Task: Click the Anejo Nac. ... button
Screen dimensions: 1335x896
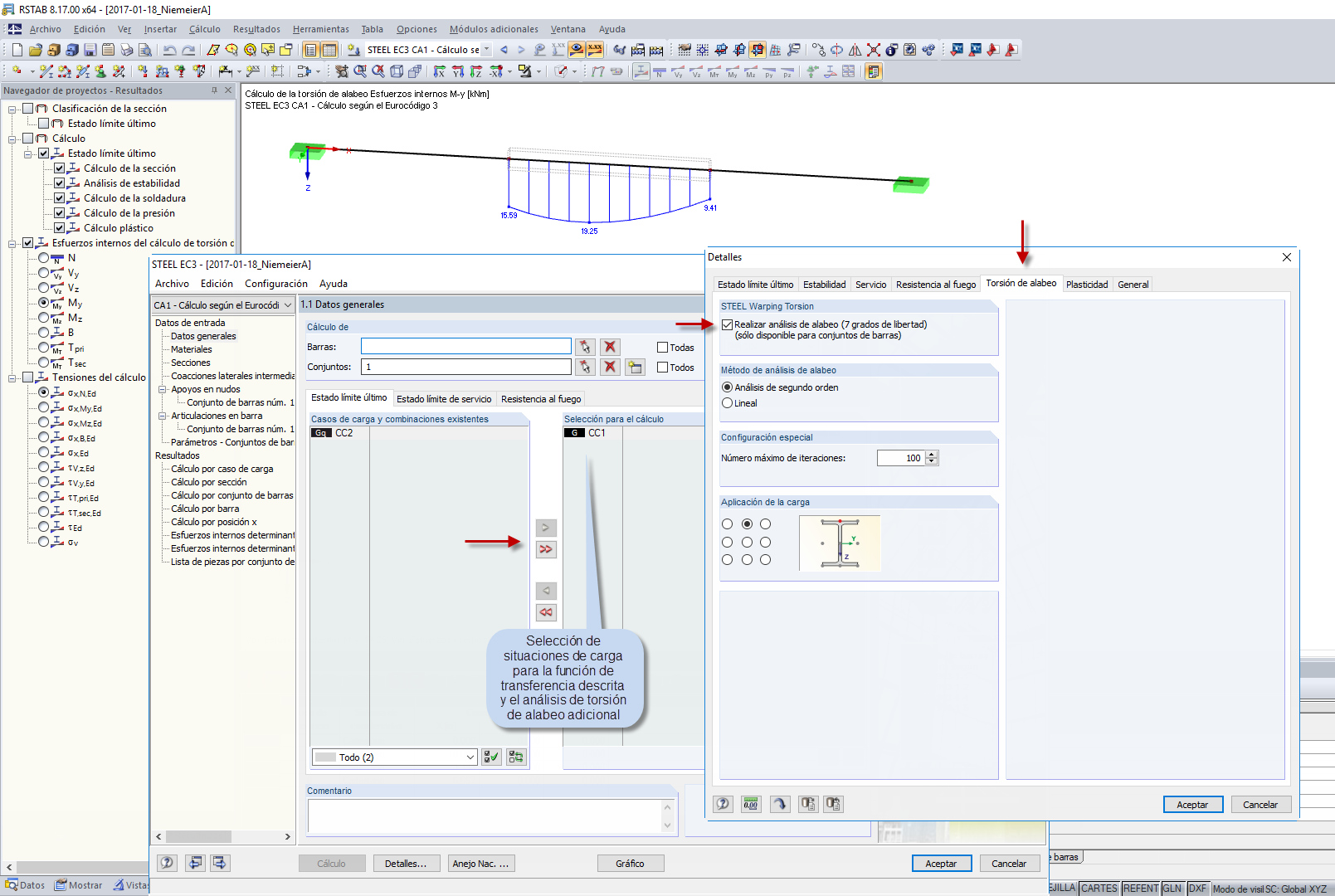Action: point(480,864)
